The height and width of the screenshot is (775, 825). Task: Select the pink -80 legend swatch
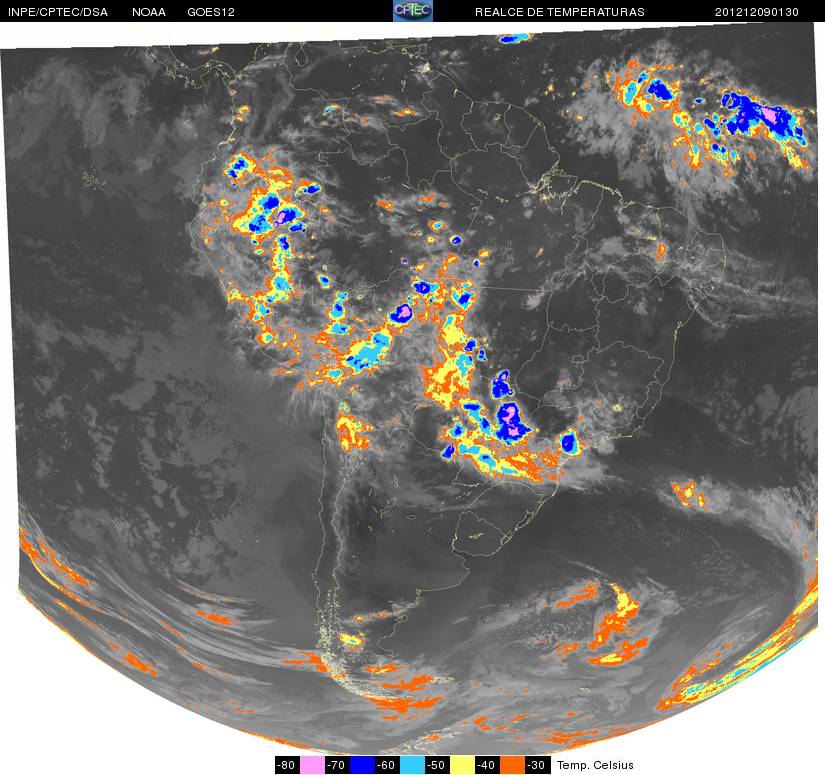click(312, 765)
